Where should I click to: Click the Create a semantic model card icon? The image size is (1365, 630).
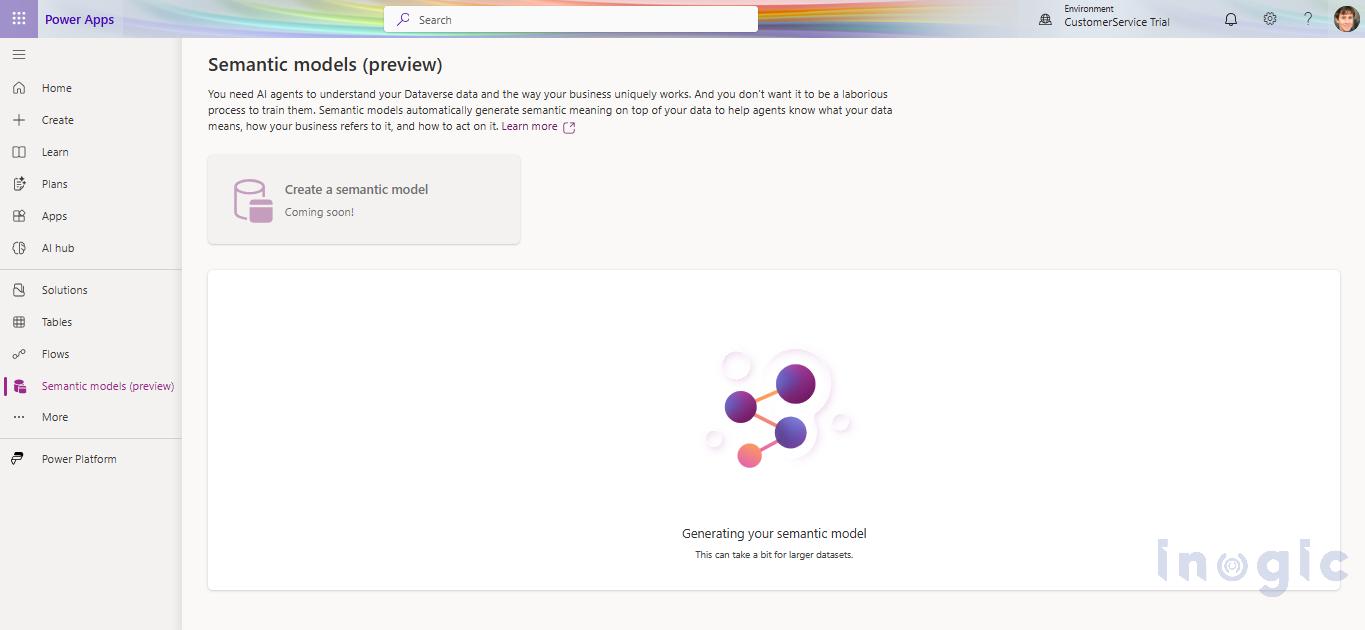(x=253, y=200)
